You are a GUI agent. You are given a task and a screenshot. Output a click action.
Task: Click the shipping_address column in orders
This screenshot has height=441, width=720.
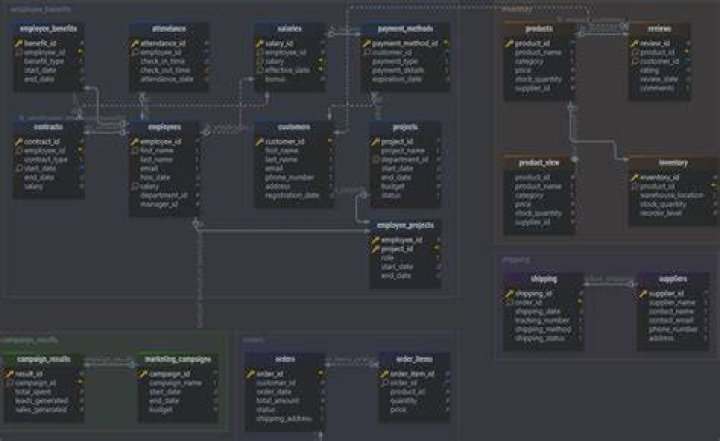point(285,419)
